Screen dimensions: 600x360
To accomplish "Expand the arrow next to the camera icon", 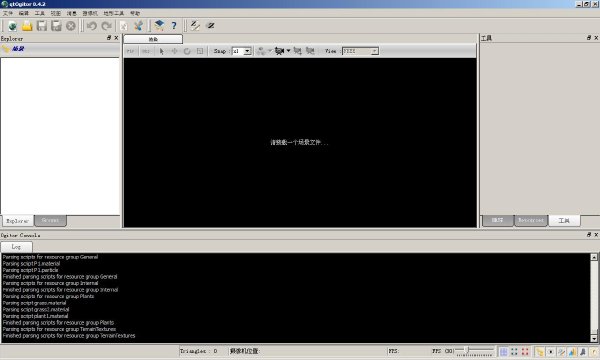I will pyautogui.click(x=289, y=50).
